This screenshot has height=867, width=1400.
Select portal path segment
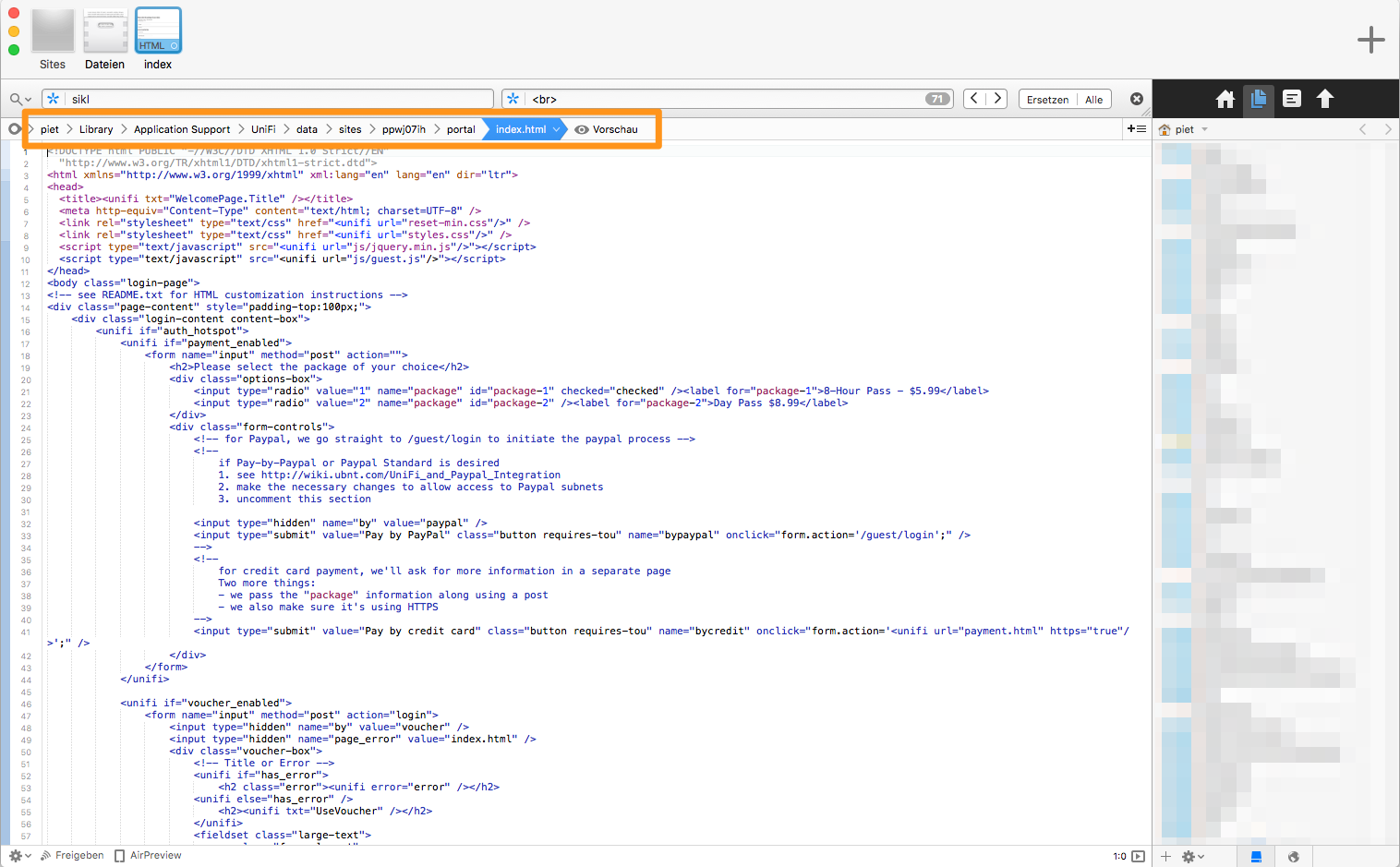point(461,129)
